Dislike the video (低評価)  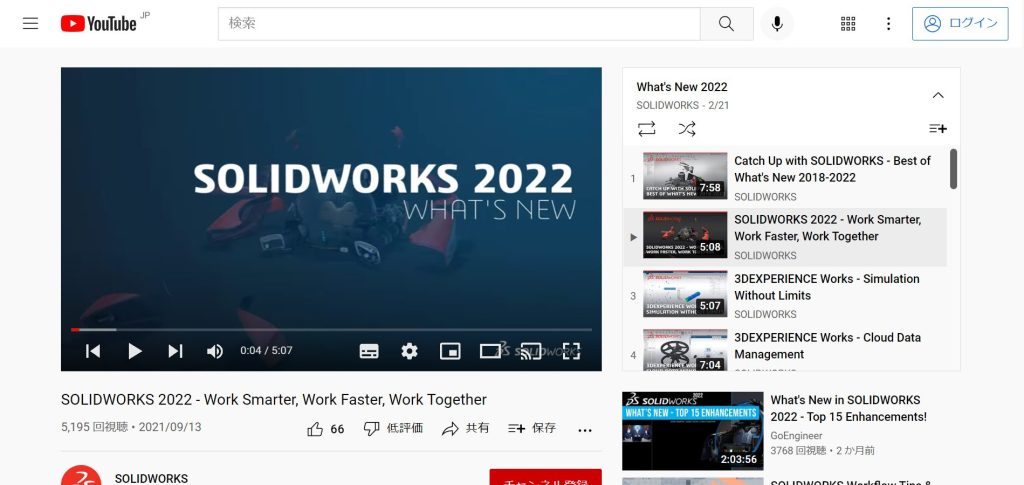[393, 428]
